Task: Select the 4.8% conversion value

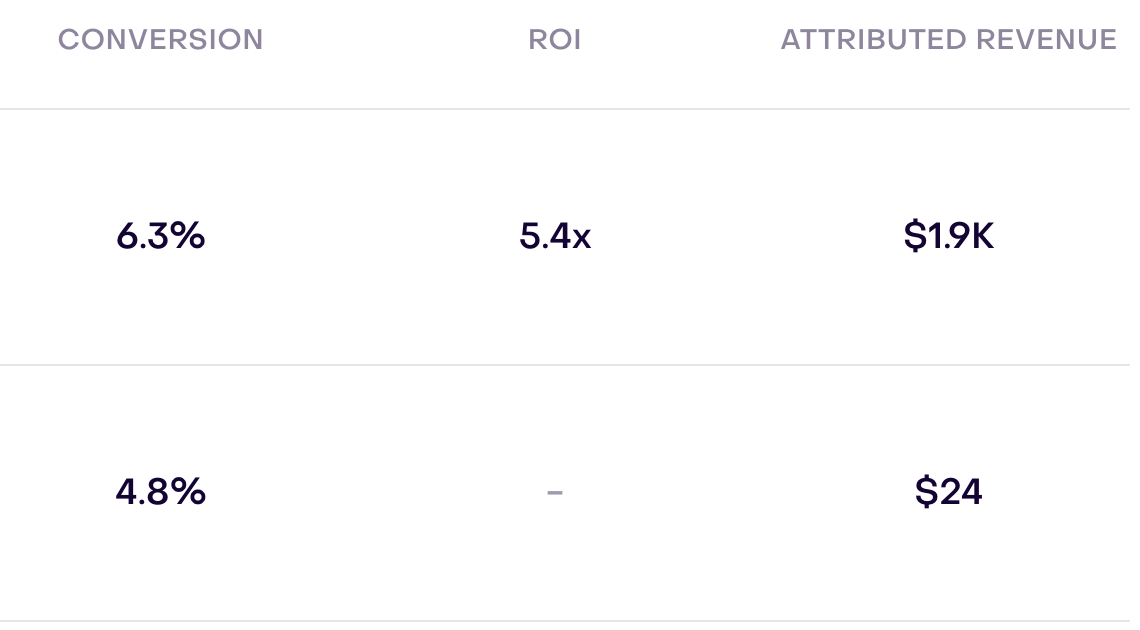Action: click(161, 492)
